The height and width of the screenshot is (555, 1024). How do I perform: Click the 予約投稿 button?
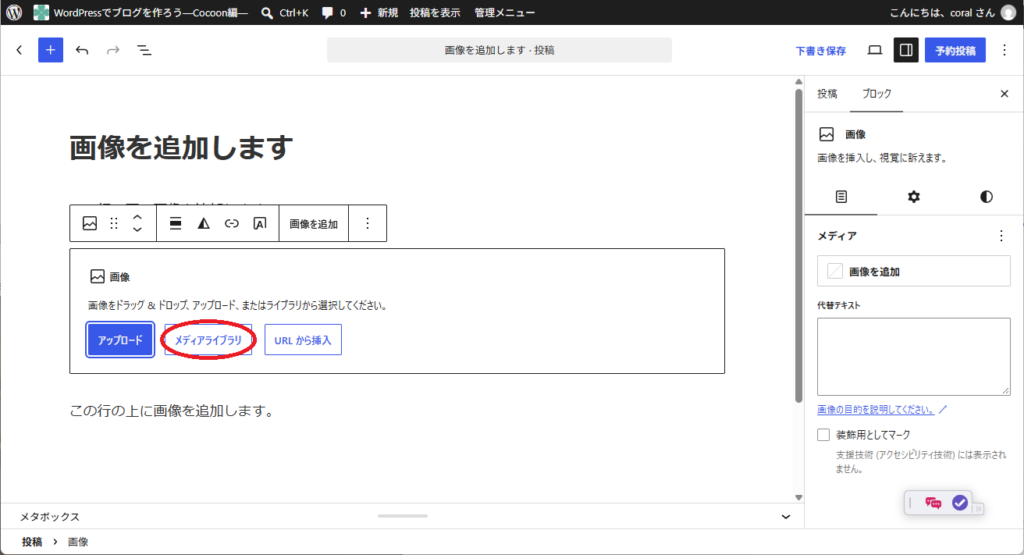click(955, 50)
